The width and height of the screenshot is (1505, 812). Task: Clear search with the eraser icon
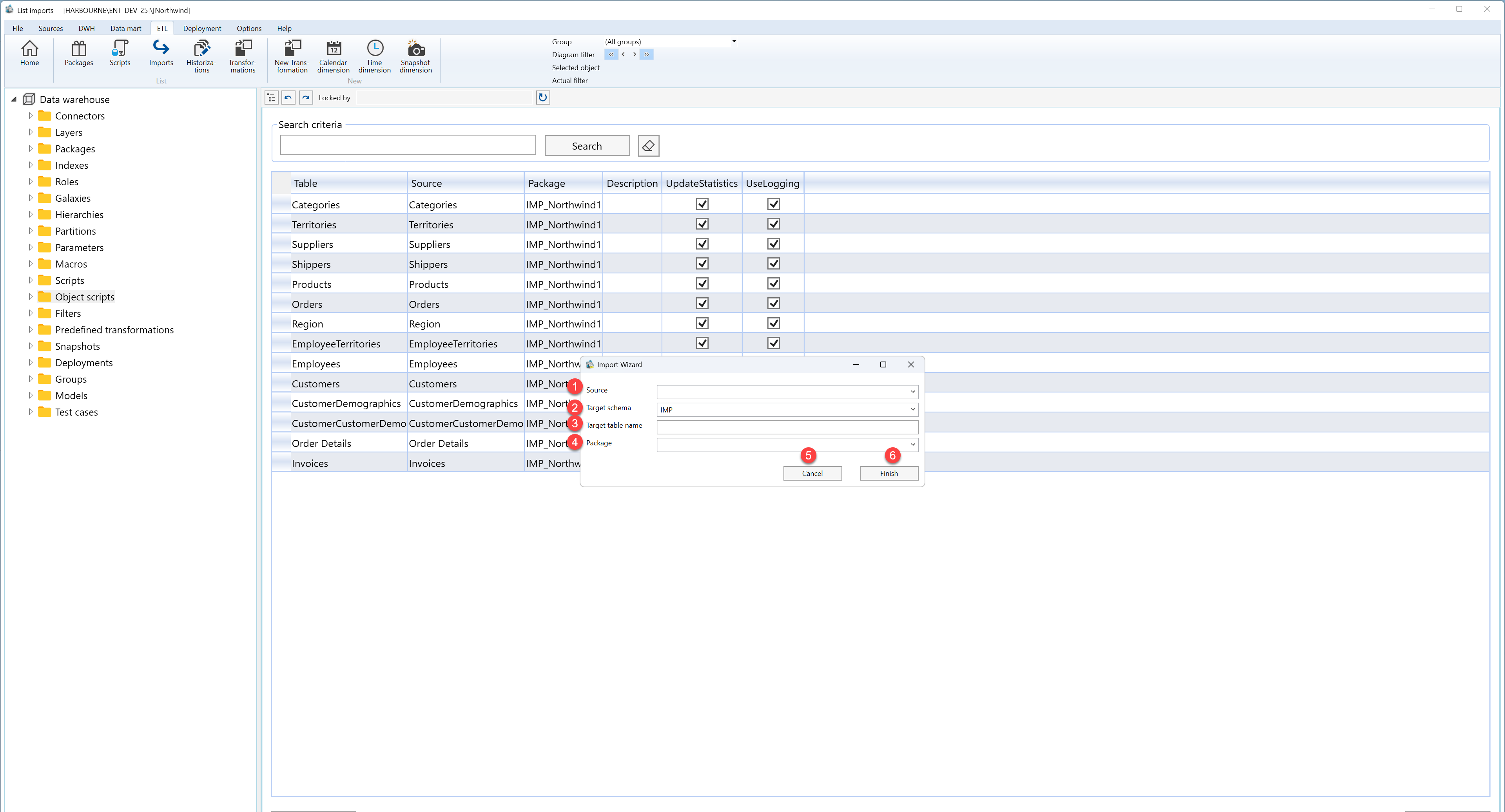click(649, 146)
